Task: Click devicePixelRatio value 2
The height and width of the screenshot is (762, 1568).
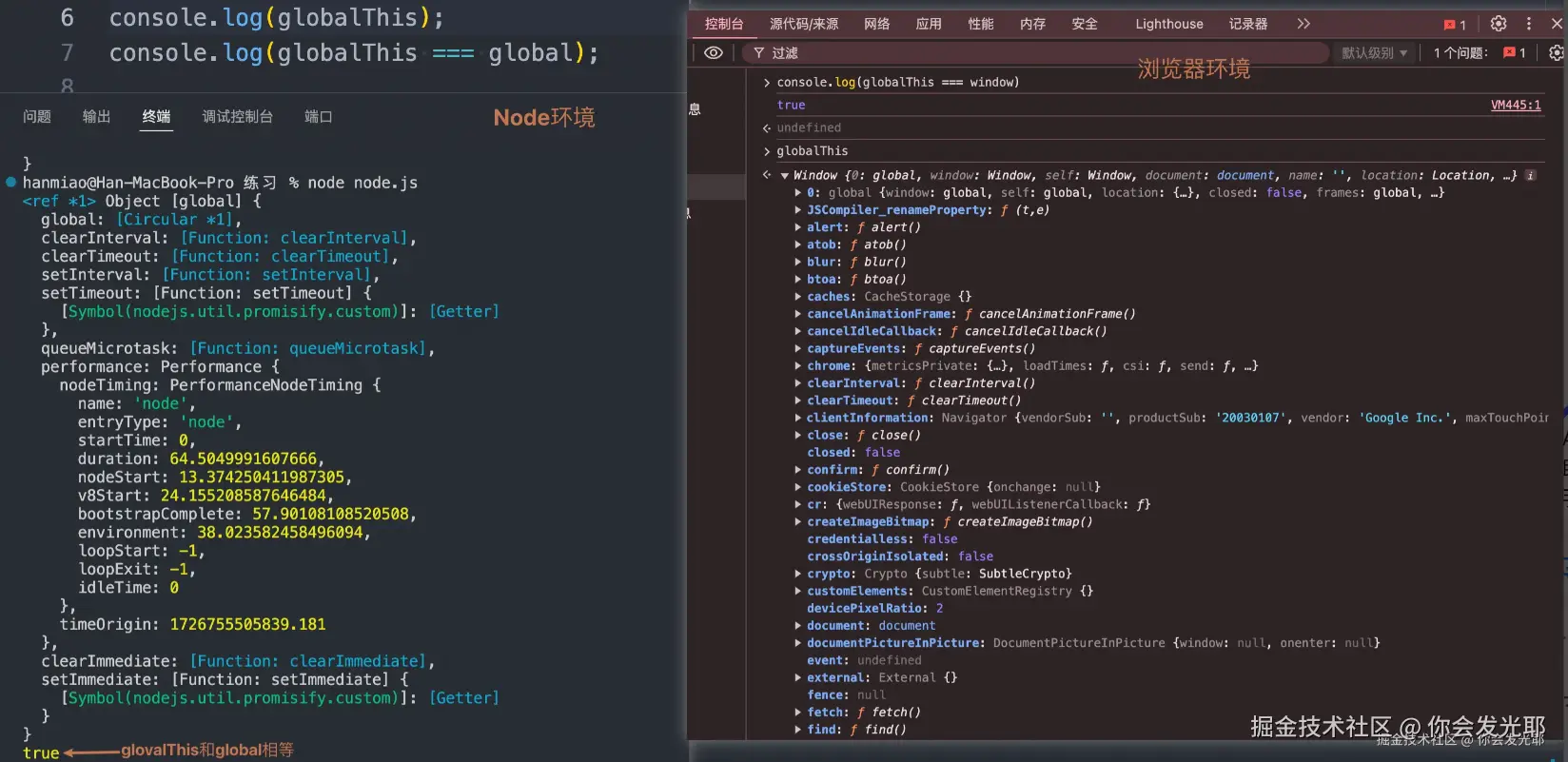Action: [x=939, y=609]
